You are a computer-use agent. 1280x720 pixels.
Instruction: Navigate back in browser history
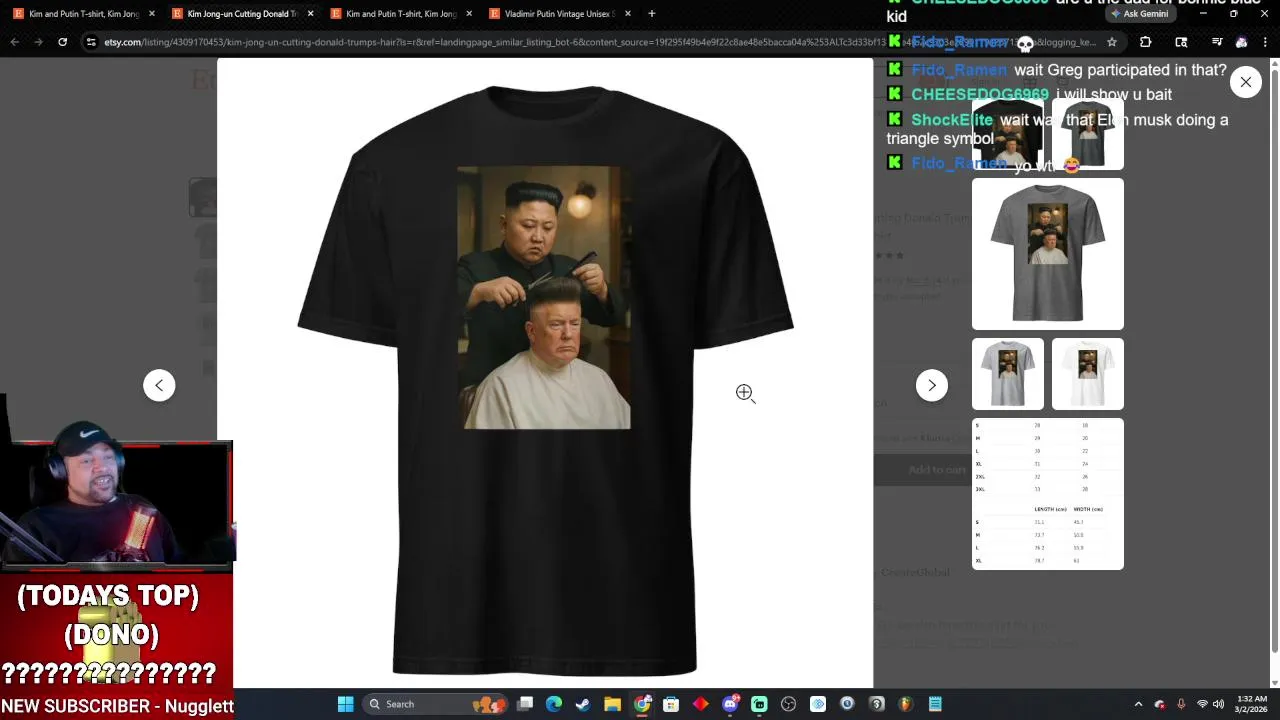[14, 42]
